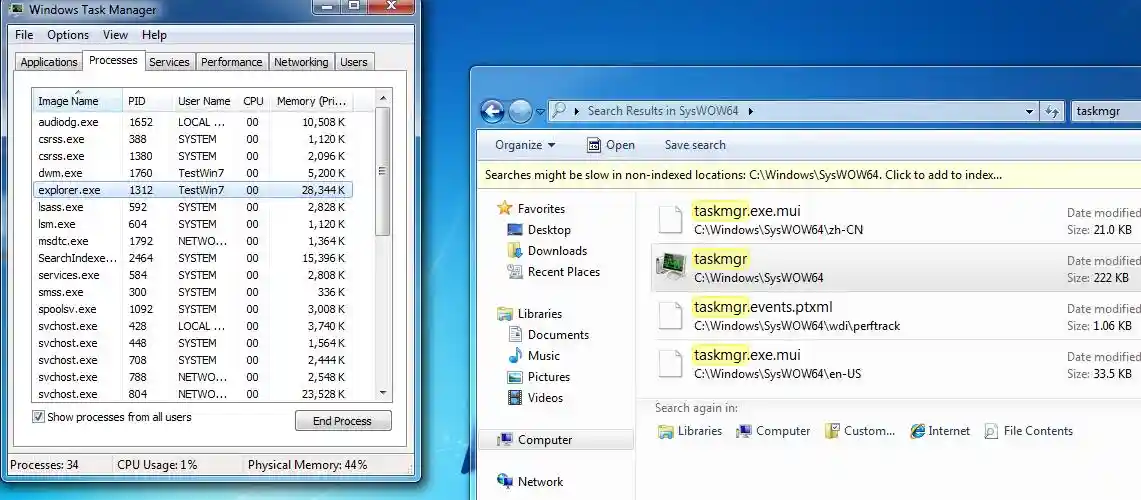The height and width of the screenshot is (500, 1141).
Task: Toggle Show processes from all users
Action: click(x=39, y=417)
